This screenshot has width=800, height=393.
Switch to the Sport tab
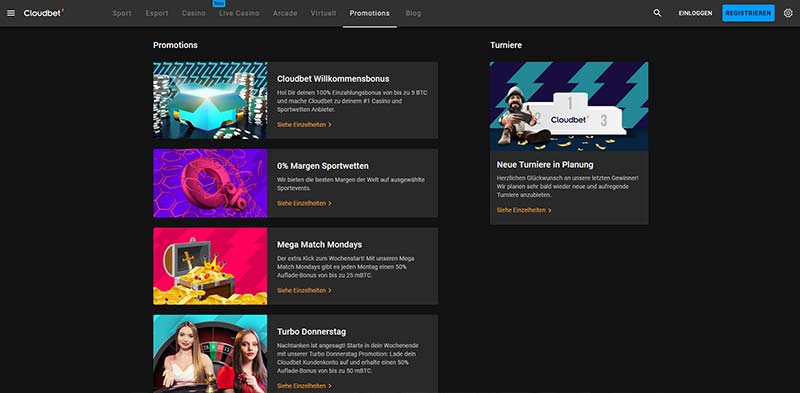[x=122, y=13]
